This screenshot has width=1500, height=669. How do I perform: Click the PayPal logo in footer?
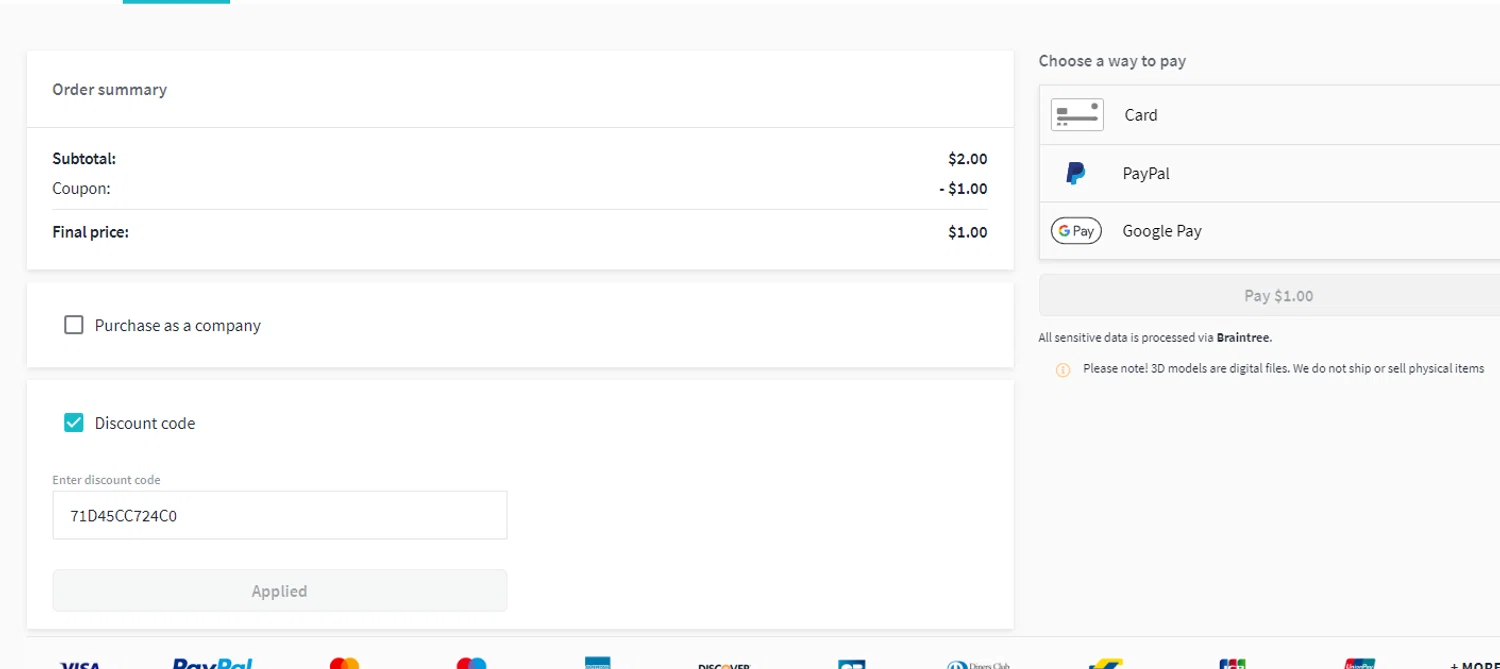pos(212,663)
